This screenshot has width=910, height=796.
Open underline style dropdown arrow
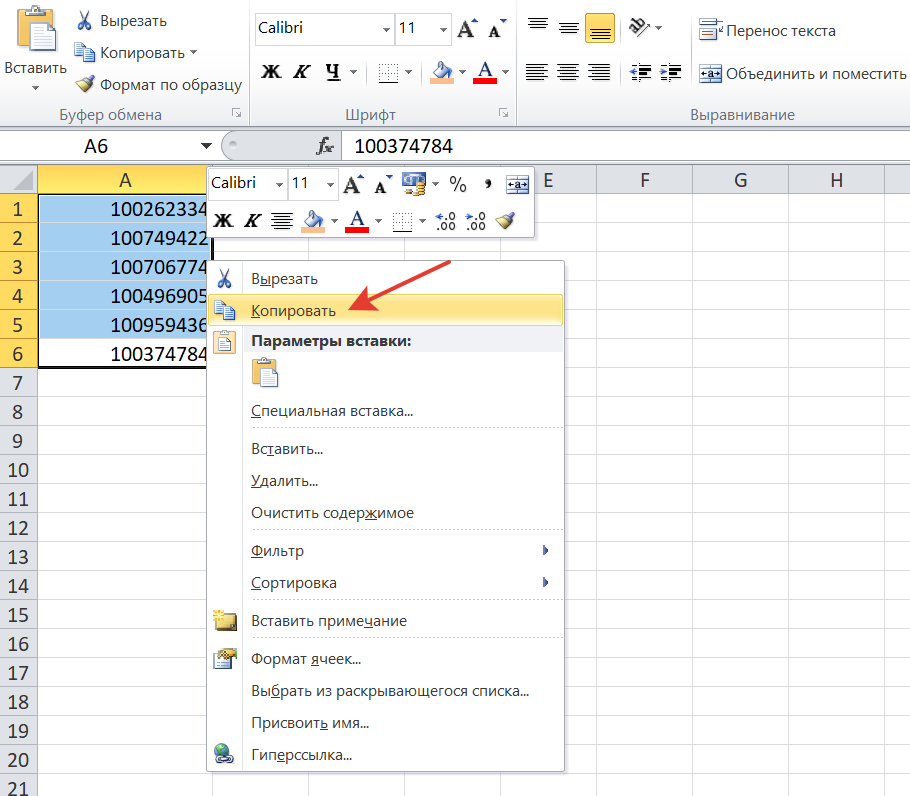(x=353, y=73)
